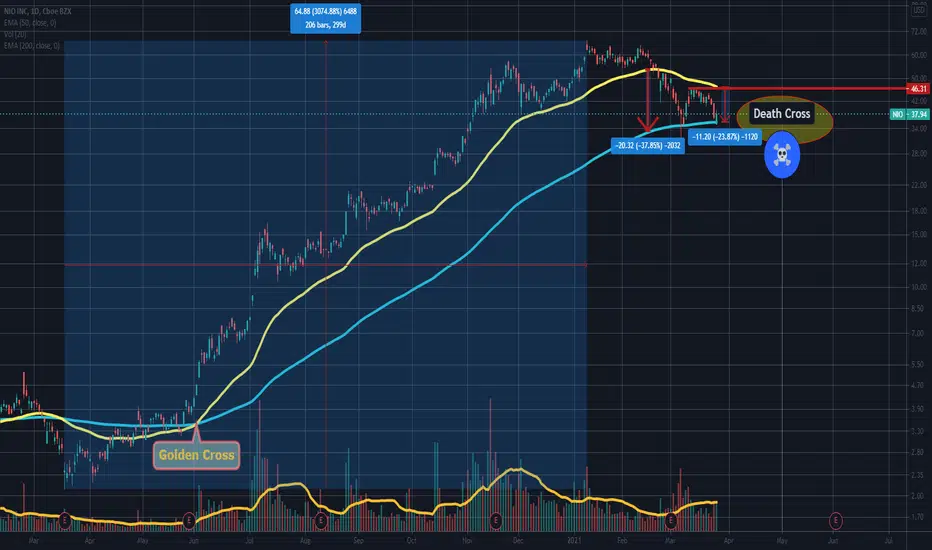This screenshot has height=550, width=932.
Task: Click the 60.00 price axis label
Action: [919, 55]
